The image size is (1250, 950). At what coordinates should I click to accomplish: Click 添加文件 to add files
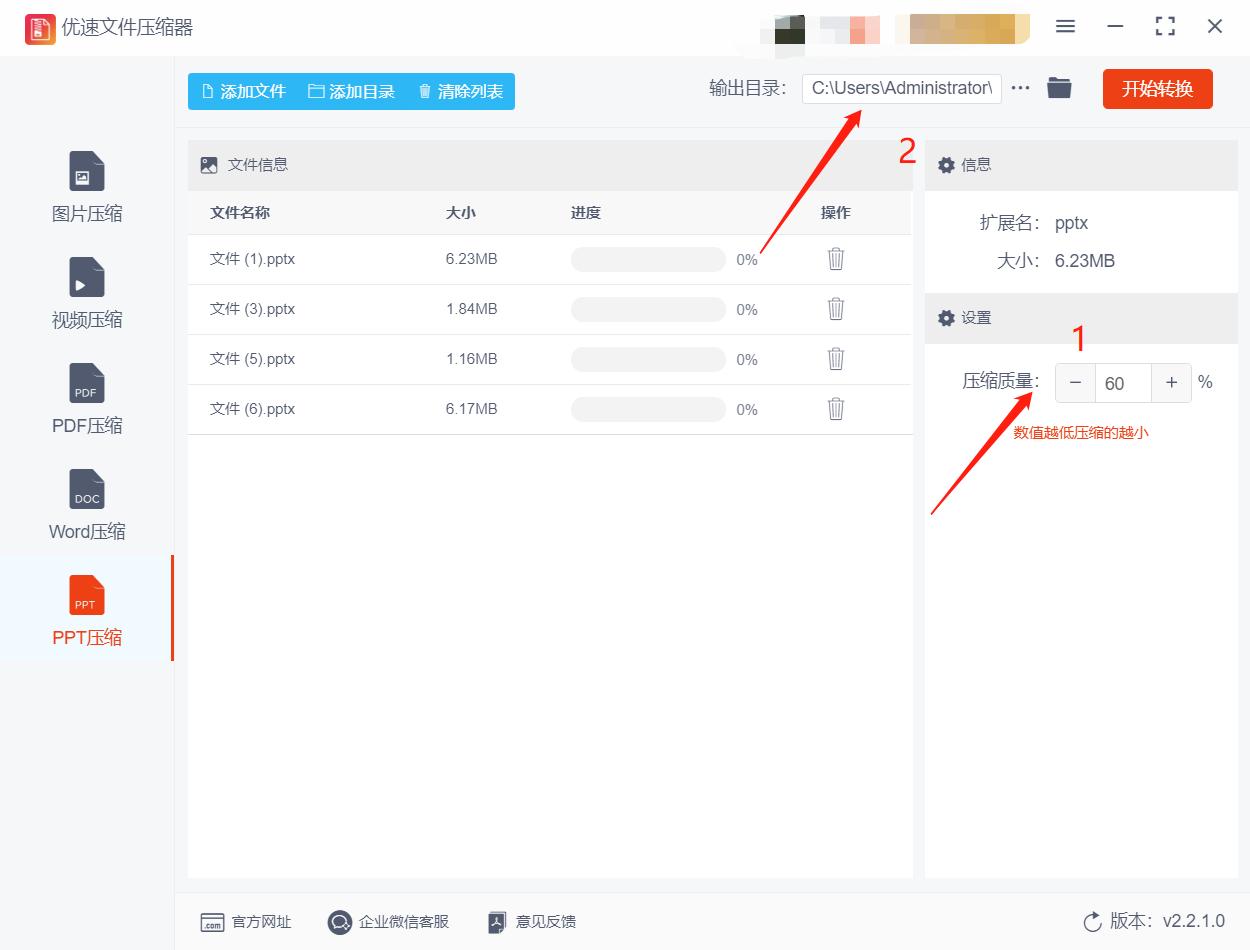pos(243,90)
